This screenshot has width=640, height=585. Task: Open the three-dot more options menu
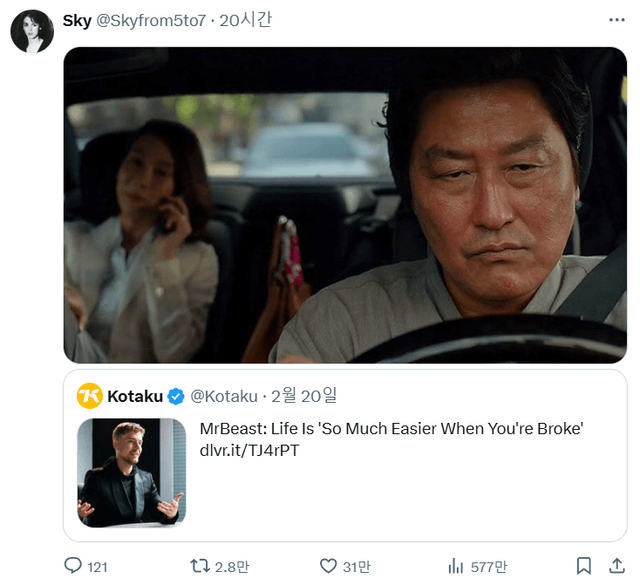click(616, 20)
